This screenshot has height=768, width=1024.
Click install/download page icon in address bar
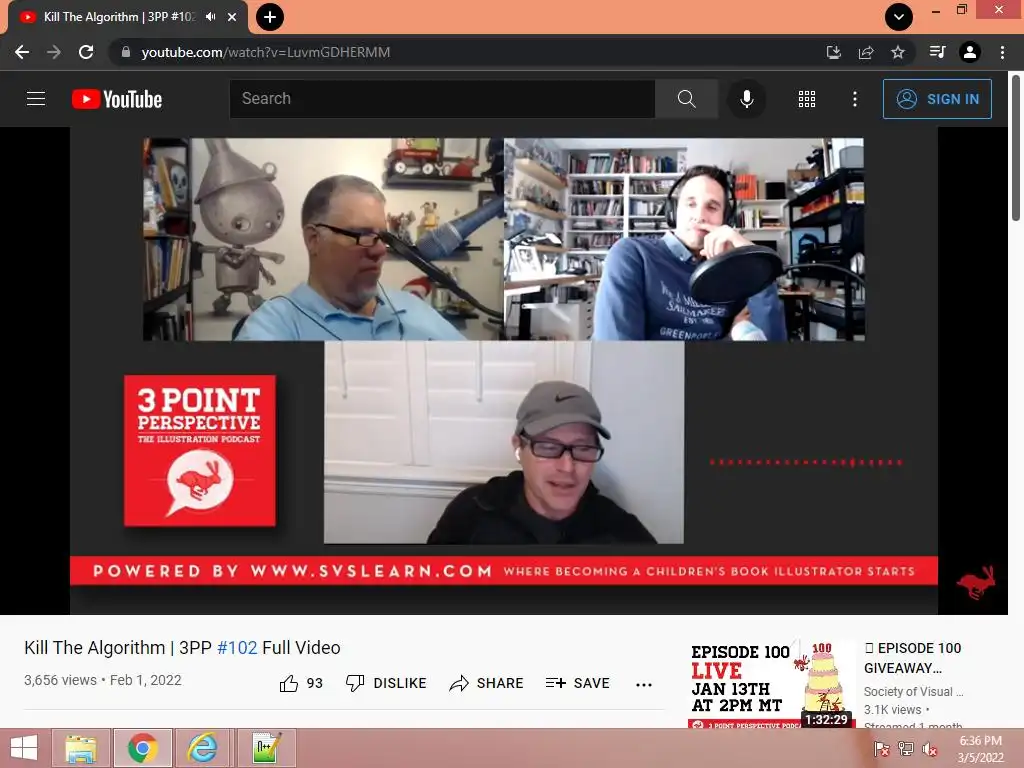point(833,52)
